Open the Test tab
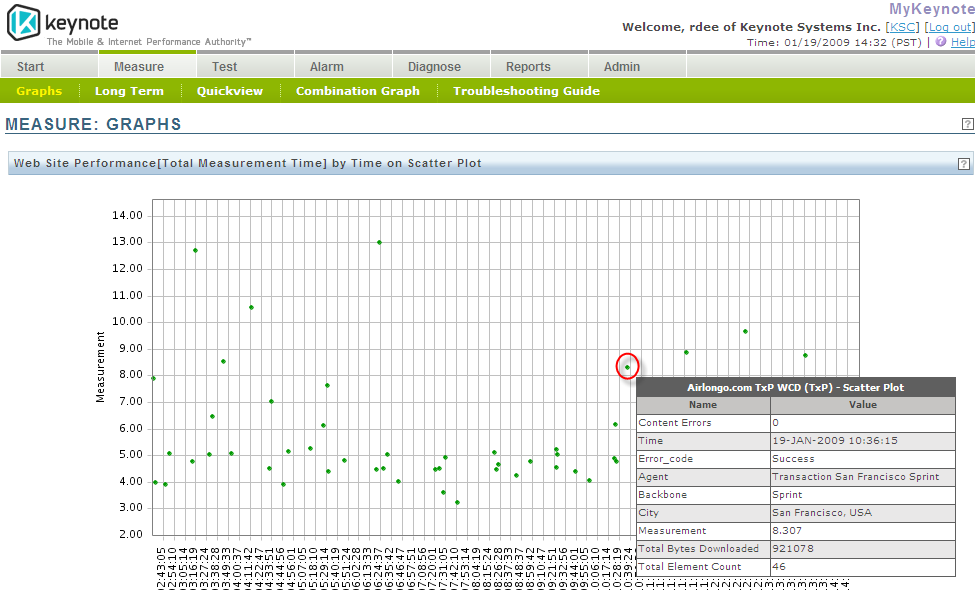This screenshot has height=590, width=975. 246,66
